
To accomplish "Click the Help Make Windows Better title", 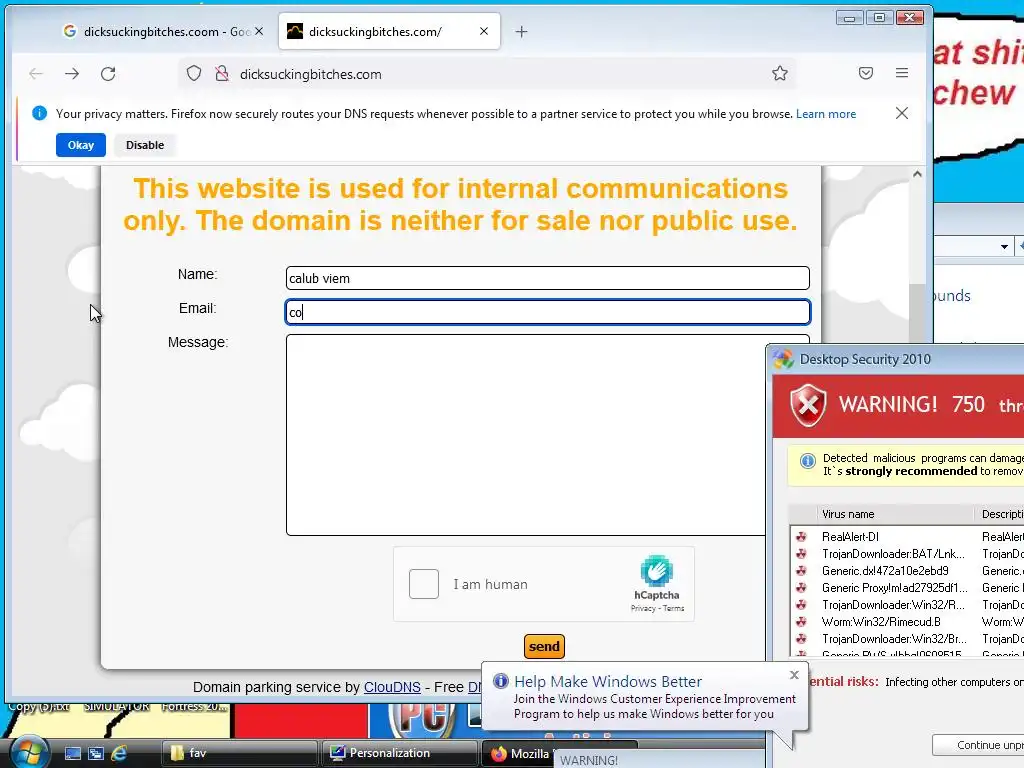I will point(608,681).
